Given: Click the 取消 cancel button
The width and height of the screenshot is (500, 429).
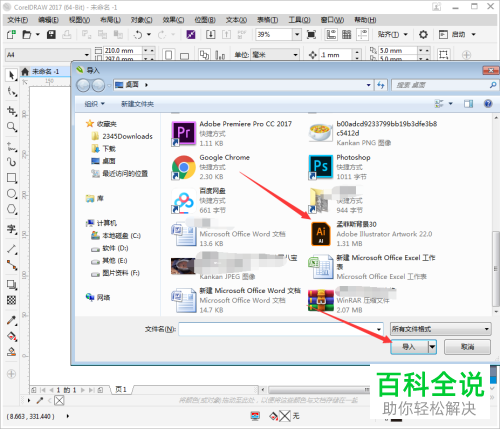Looking at the screenshot, I should point(467,347).
